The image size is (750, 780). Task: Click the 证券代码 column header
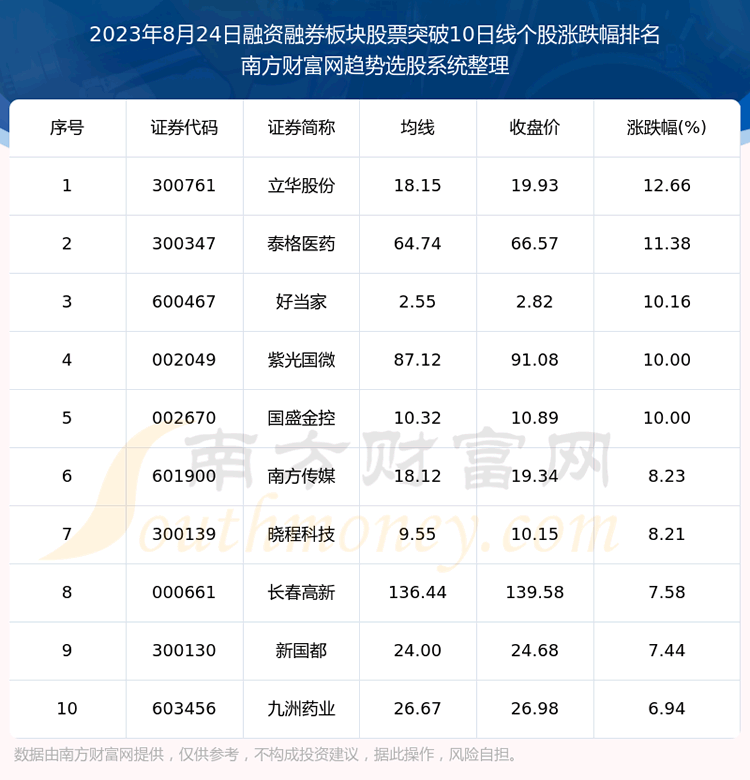pyautogui.click(x=184, y=128)
